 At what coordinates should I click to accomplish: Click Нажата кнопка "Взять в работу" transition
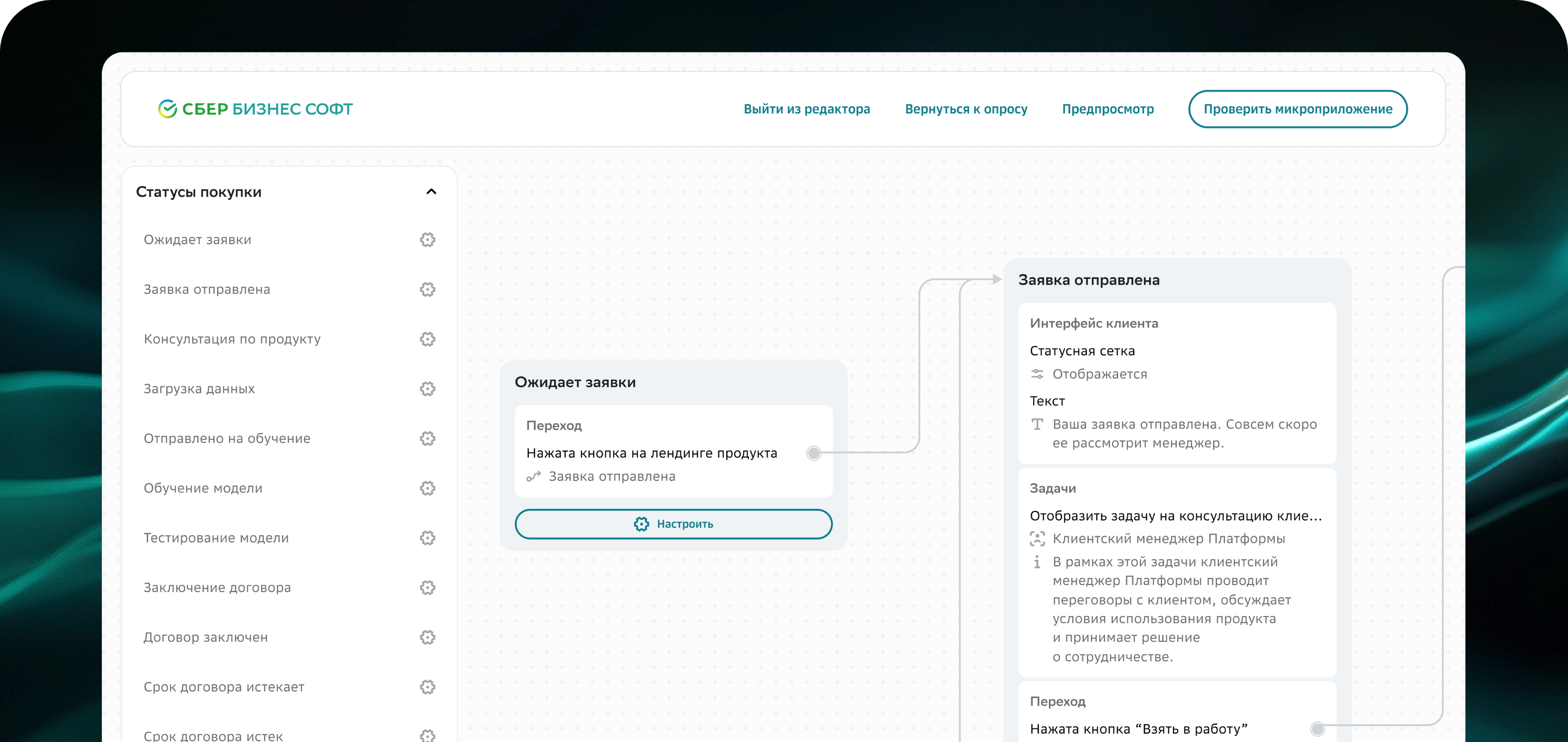1139,729
